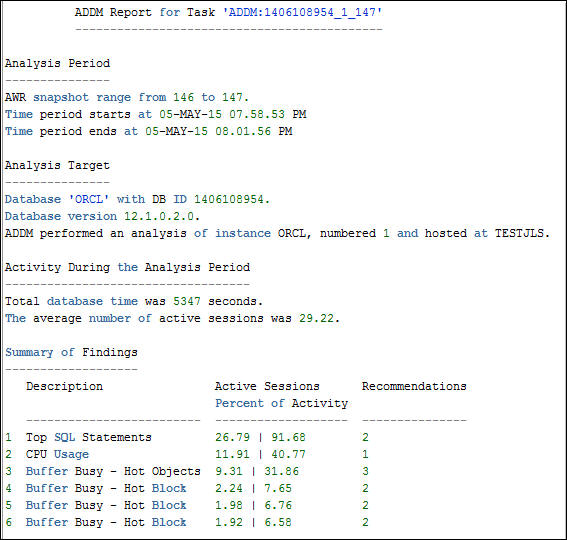Click the '9.31 | 31.86' value
567x540 pixels.
pyautogui.click(x=257, y=471)
